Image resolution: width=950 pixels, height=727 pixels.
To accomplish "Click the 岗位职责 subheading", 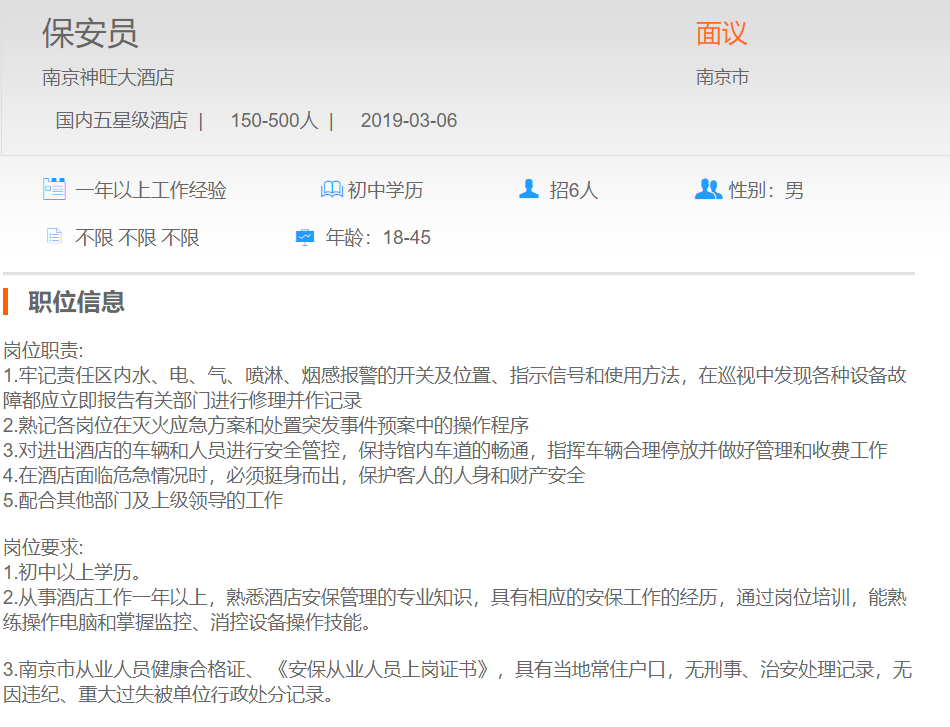I will coord(43,351).
